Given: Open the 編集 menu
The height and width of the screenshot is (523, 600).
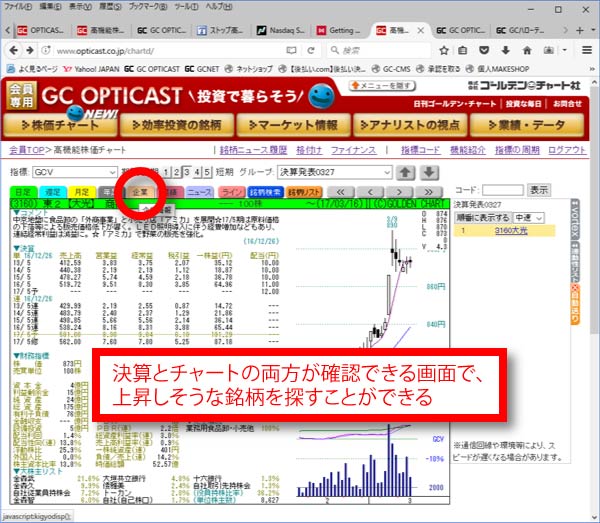Looking at the screenshot, I should [50, 7].
